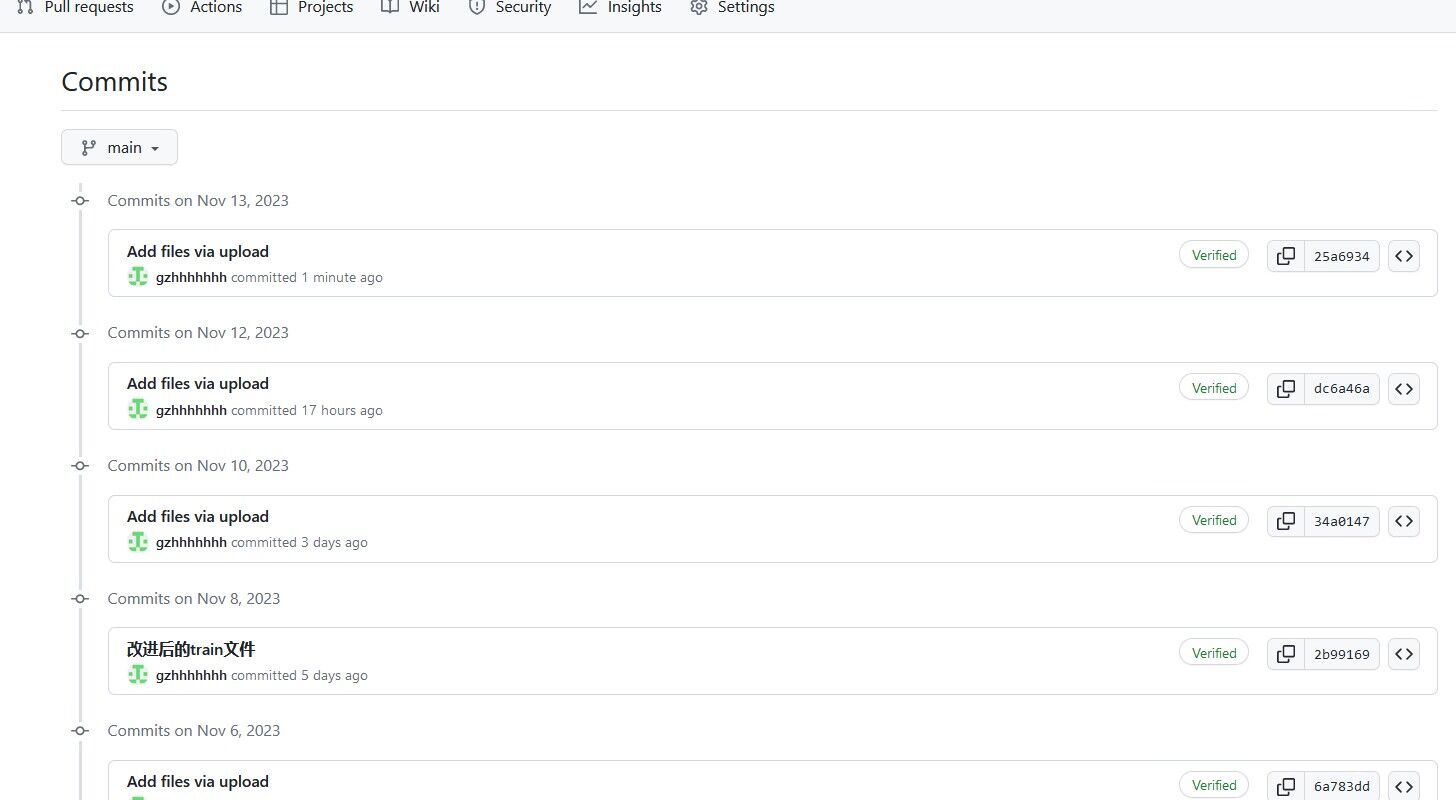Image resolution: width=1456 pixels, height=800 pixels.
Task: Go to the Projects tab
Action: [x=312, y=8]
